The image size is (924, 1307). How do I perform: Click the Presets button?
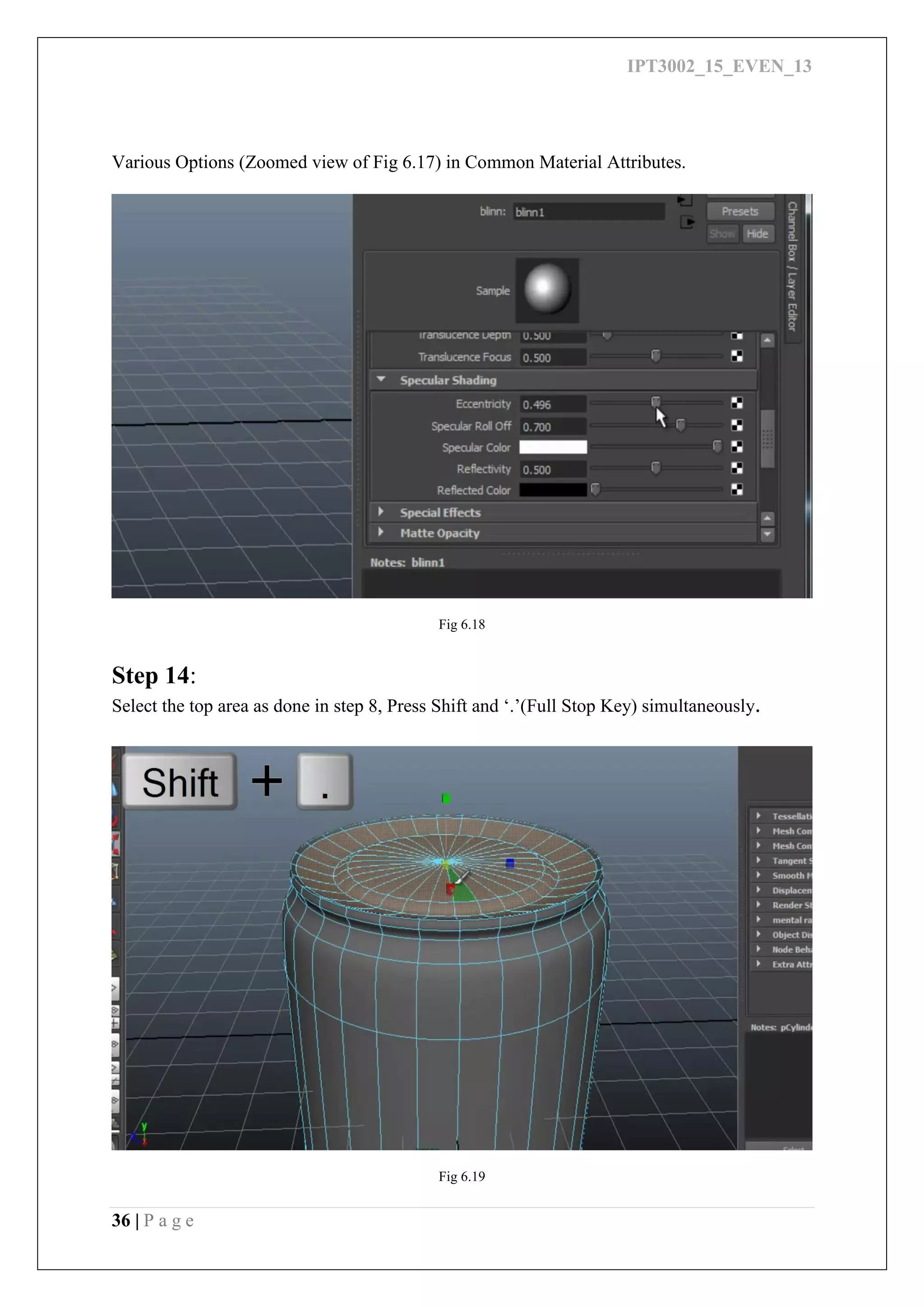click(x=740, y=211)
